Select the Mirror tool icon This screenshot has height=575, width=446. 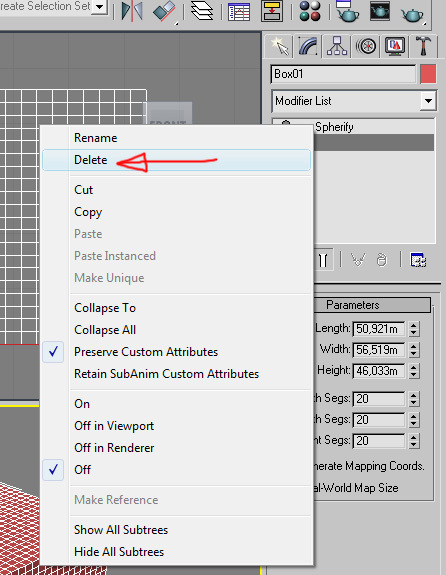(x=132, y=11)
